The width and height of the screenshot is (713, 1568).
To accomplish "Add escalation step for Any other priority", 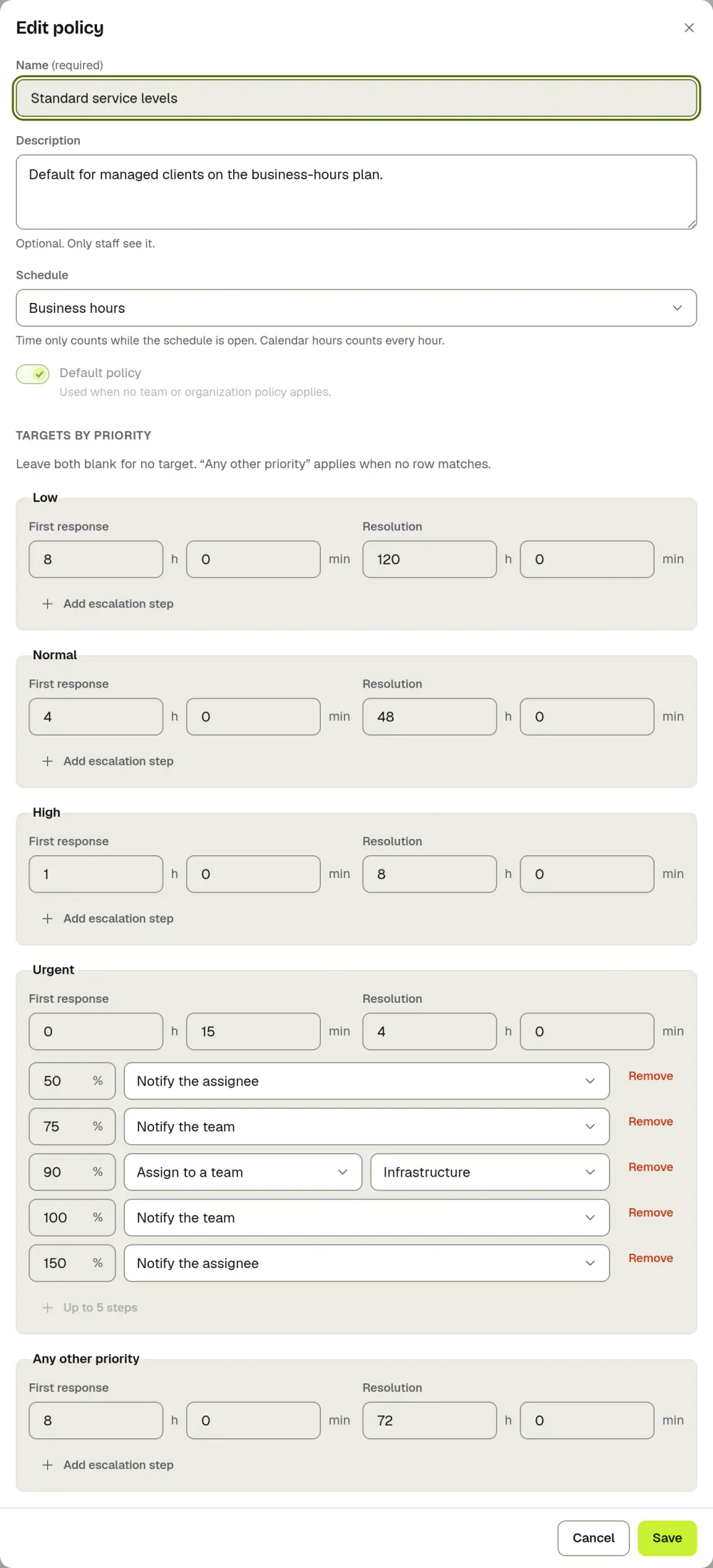I will click(x=108, y=1465).
